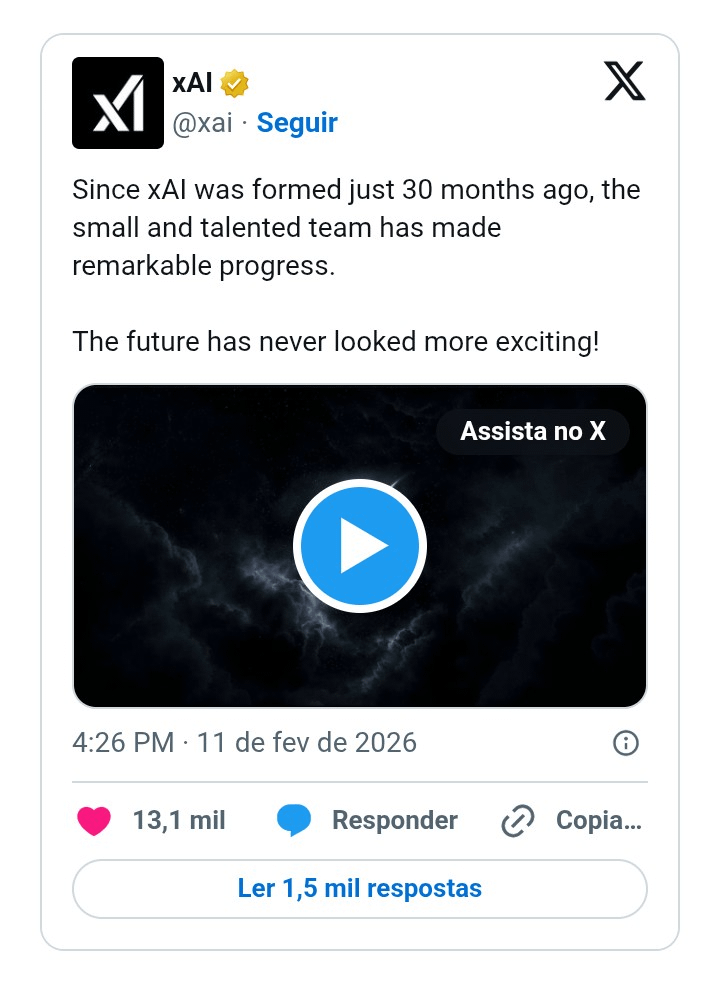Click the blue reply bubble icon
Viewport: 720px width, 986px height.
293,821
